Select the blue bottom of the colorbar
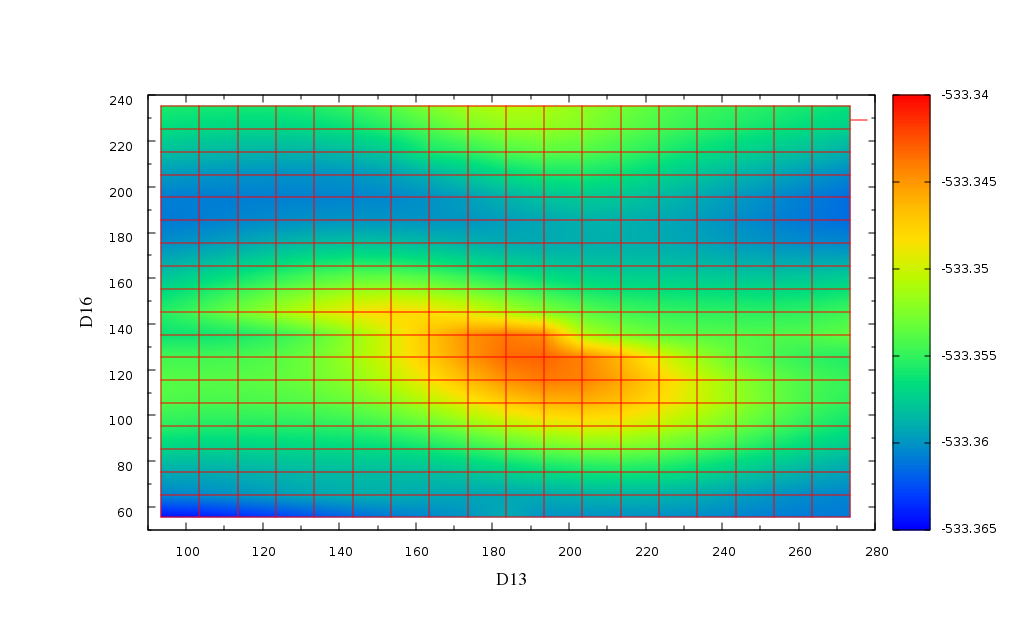Screen dimensions: 1022x637 [x=911, y=520]
